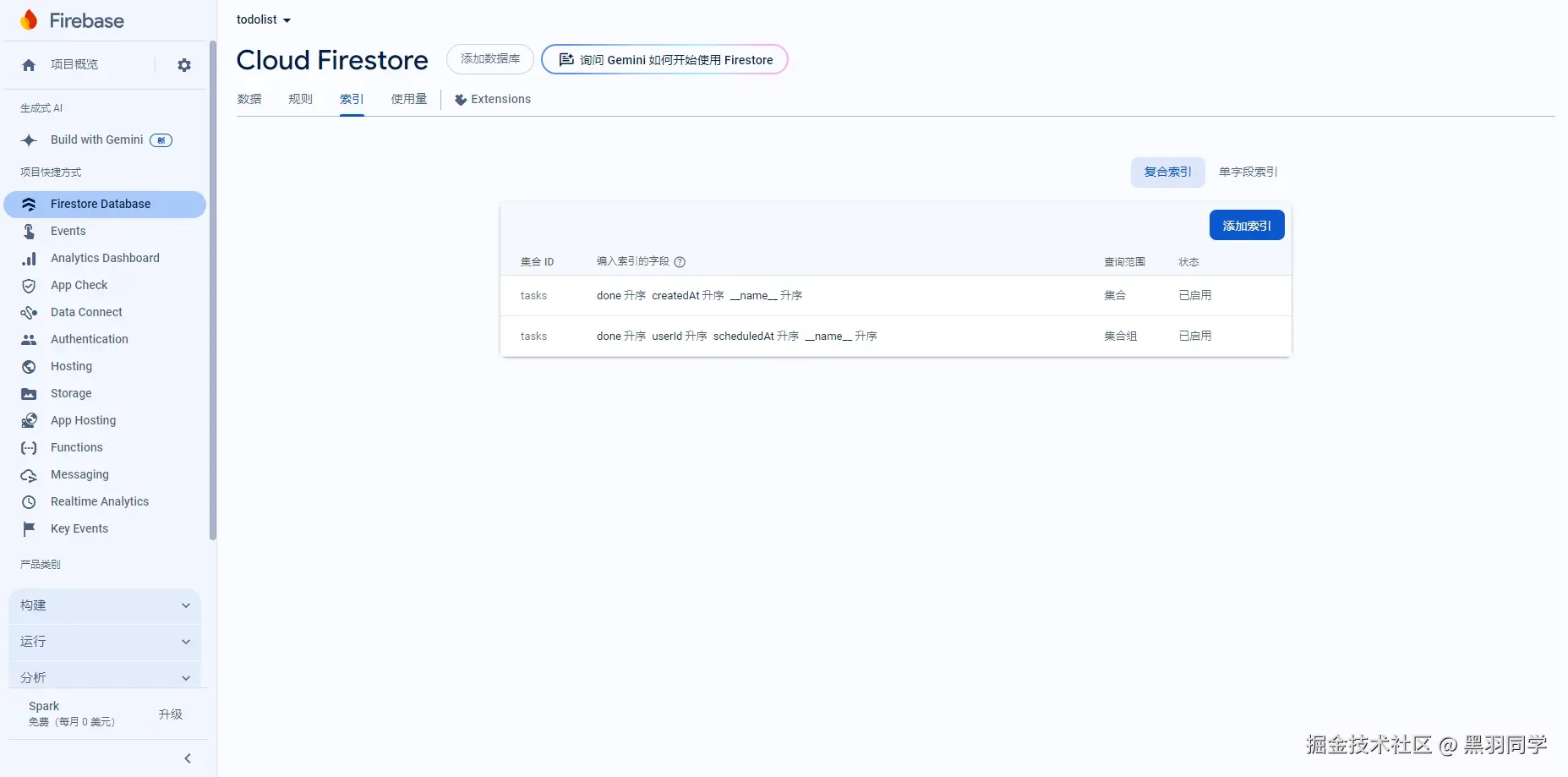This screenshot has height=777, width=1568.
Task: Click the Key Events flag icon
Action: [x=29, y=529]
